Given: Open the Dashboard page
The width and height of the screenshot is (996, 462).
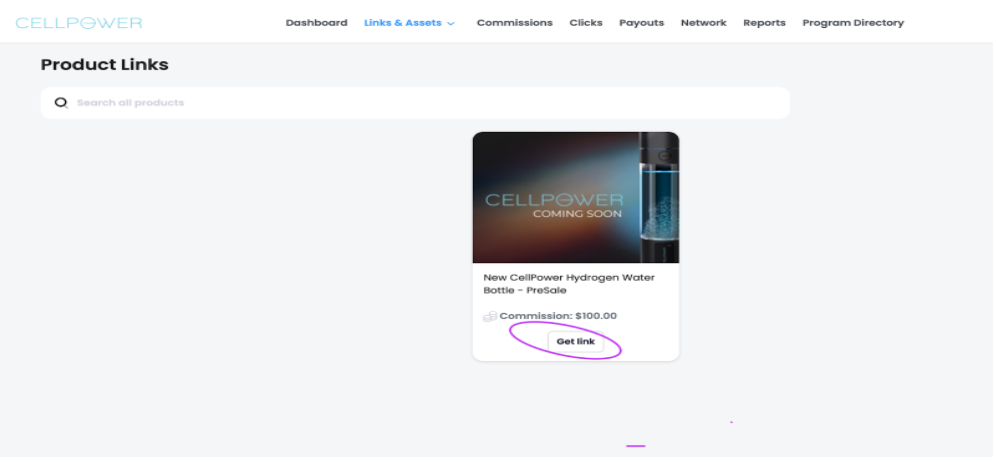Looking at the screenshot, I should (x=316, y=23).
